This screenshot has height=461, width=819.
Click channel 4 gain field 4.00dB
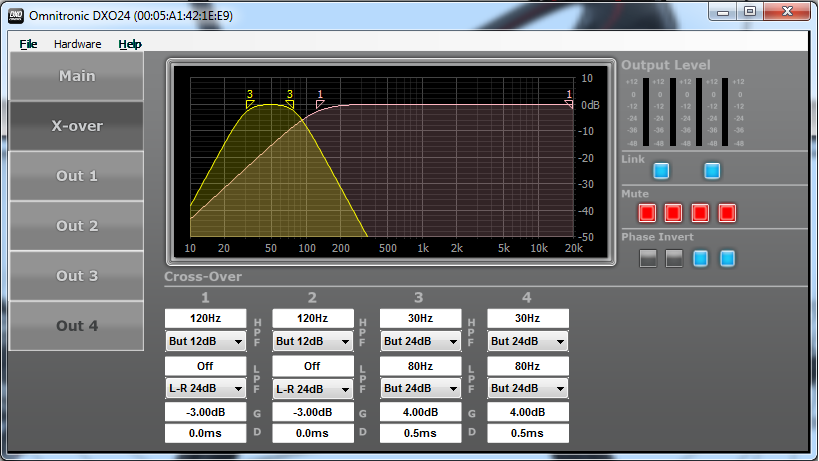528,412
